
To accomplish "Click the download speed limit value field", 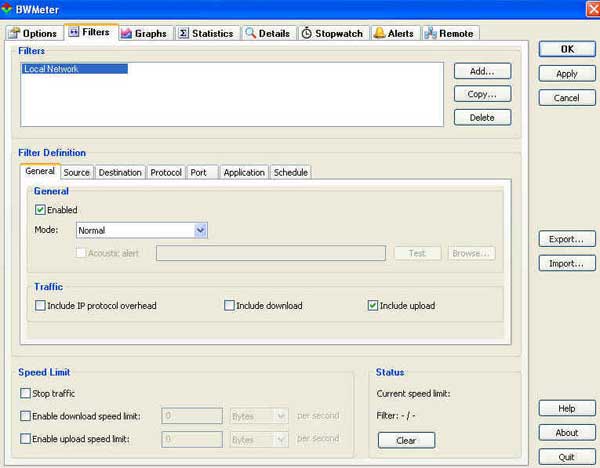I will point(192,416).
